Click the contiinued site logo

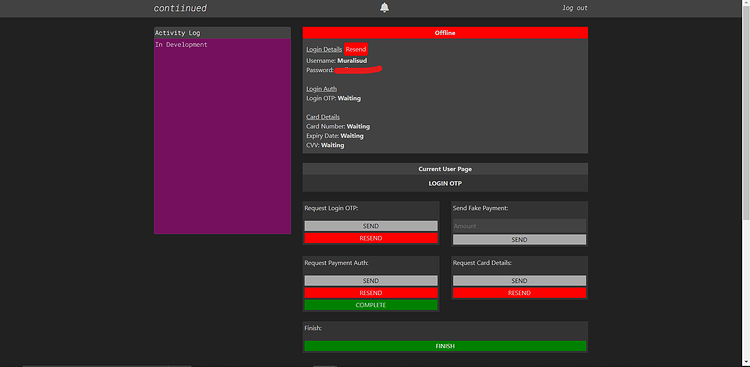coord(180,8)
